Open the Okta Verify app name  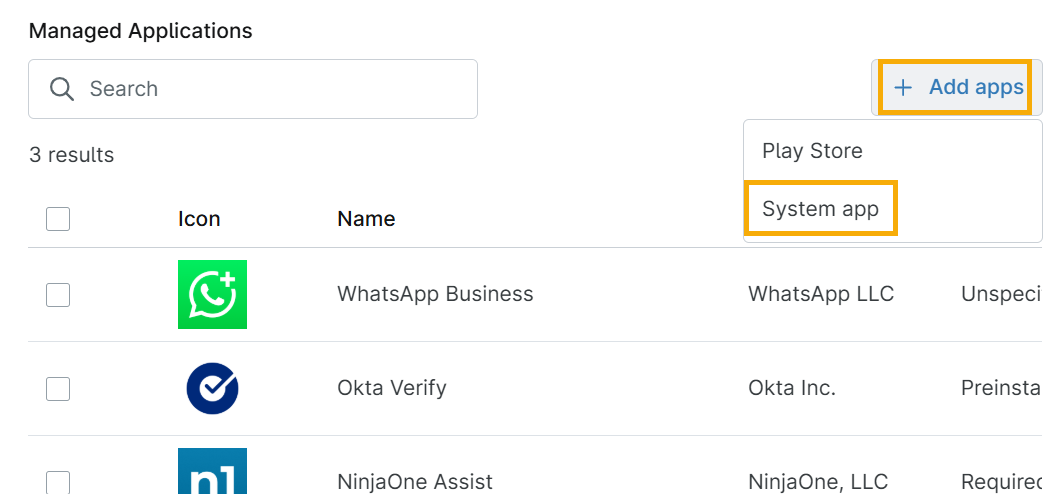point(392,388)
